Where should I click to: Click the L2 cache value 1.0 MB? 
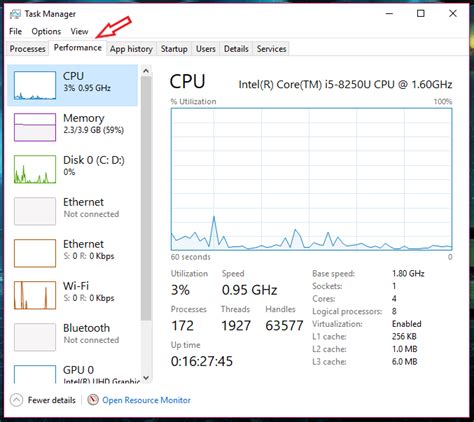click(405, 349)
